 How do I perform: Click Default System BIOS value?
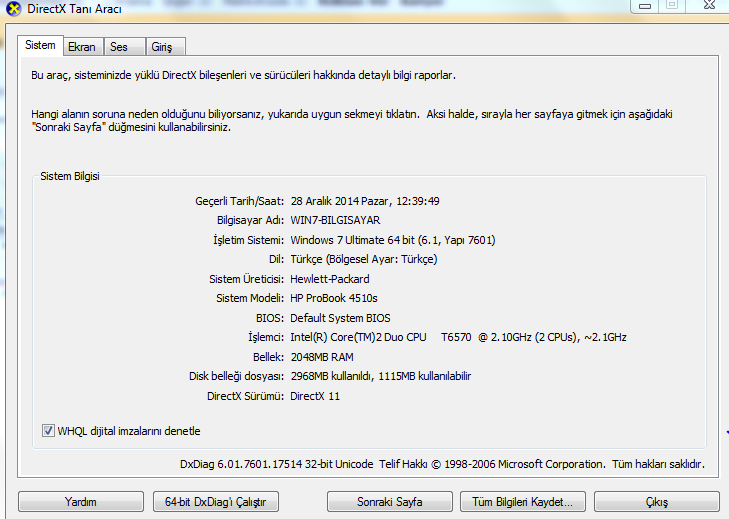click(340, 318)
